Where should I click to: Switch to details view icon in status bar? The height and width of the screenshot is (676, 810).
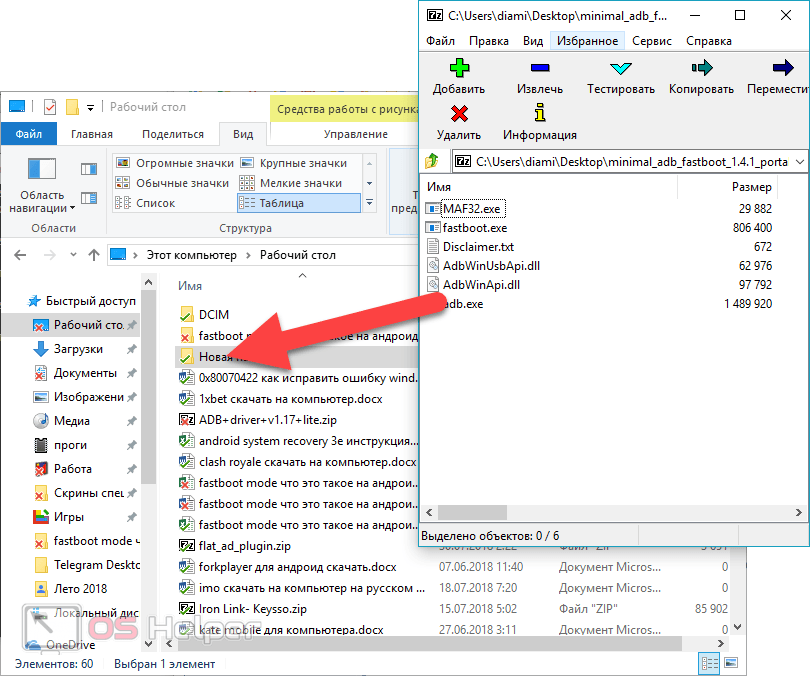point(709,663)
